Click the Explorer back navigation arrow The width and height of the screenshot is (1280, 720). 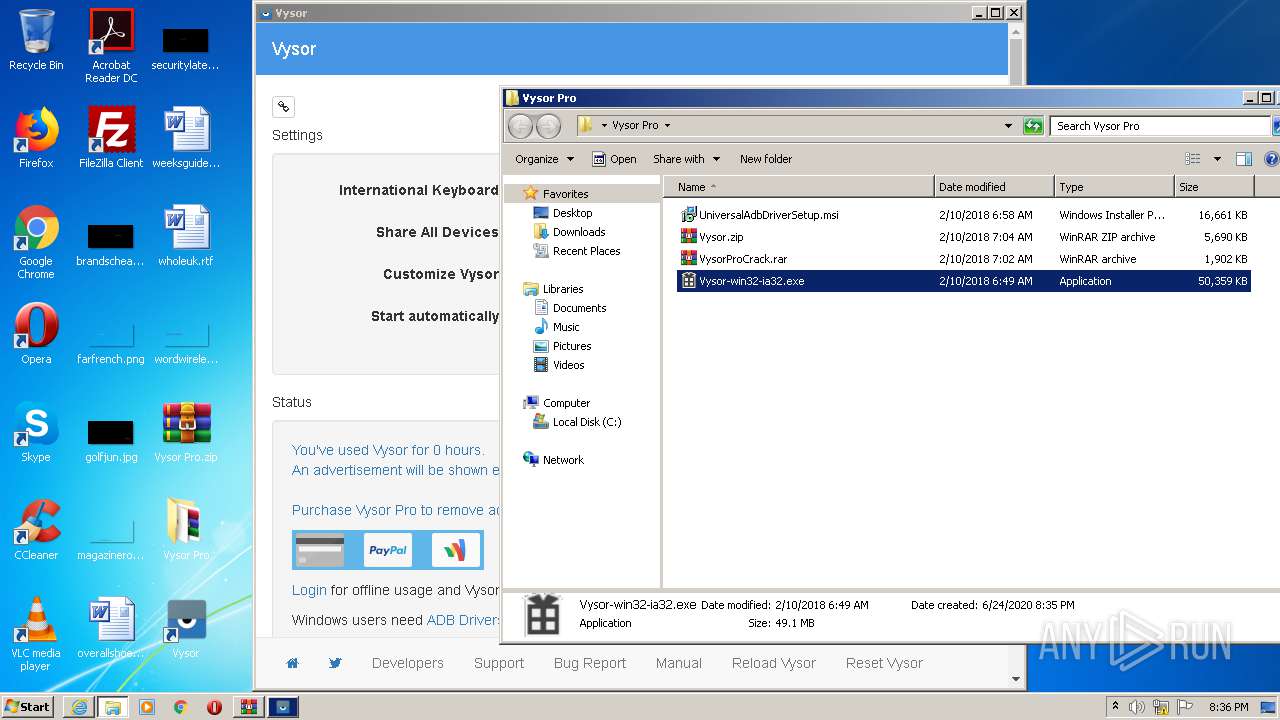[521, 126]
